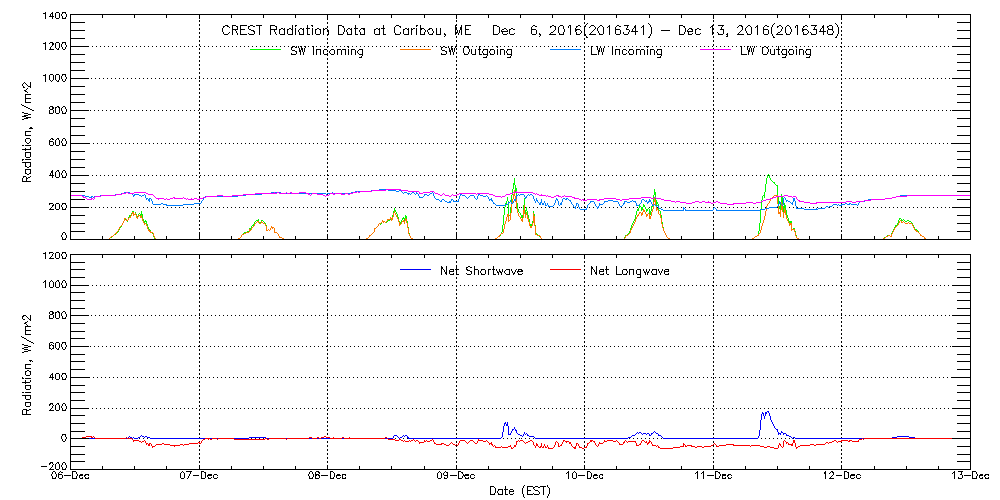The width and height of the screenshot is (1000, 500).
Task: Click the '11-Dec' x-axis date label
Action: pyautogui.click(x=713, y=476)
